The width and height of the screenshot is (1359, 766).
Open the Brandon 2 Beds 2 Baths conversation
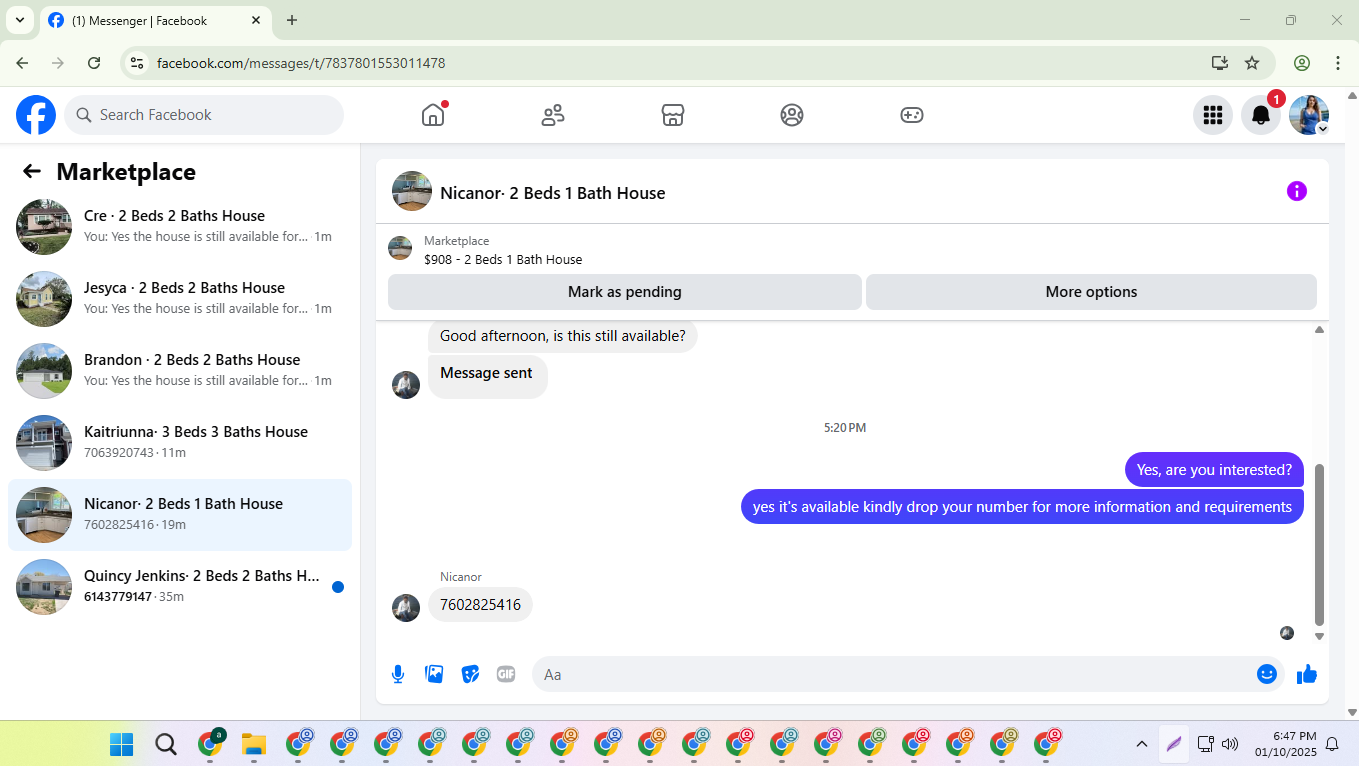180,371
